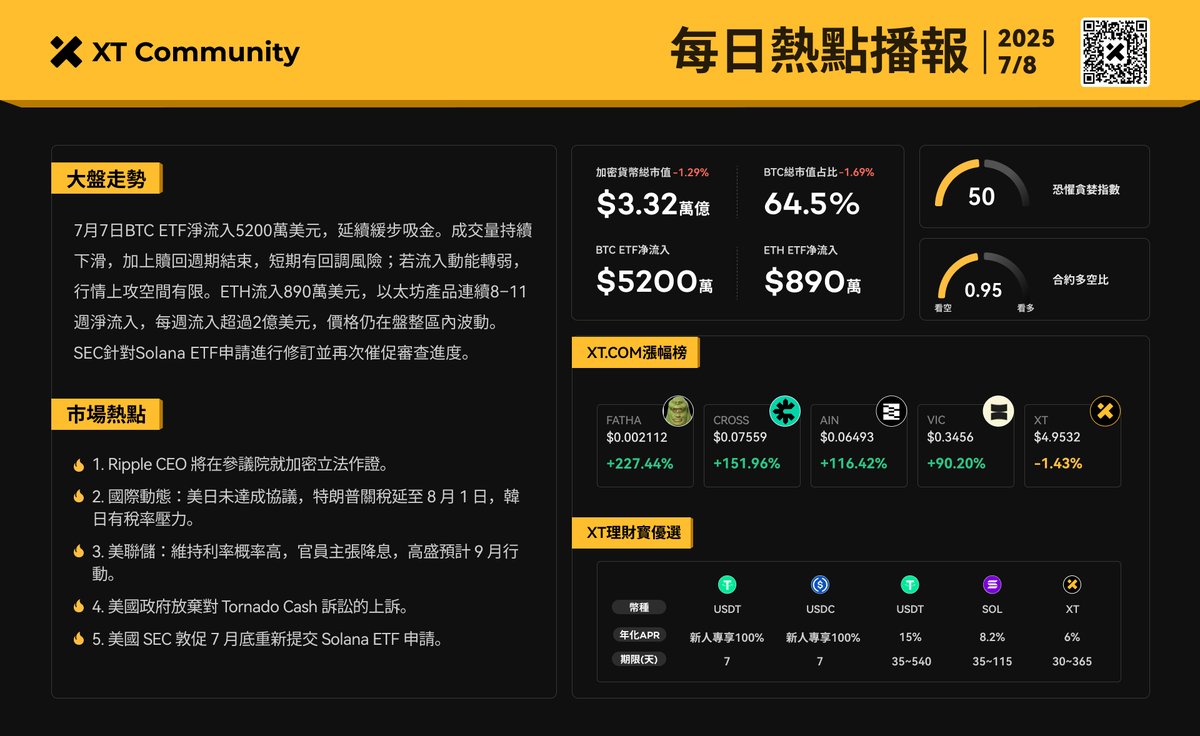Click the XT icon in earn table

pyautogui.click(x=1072, y=585)
